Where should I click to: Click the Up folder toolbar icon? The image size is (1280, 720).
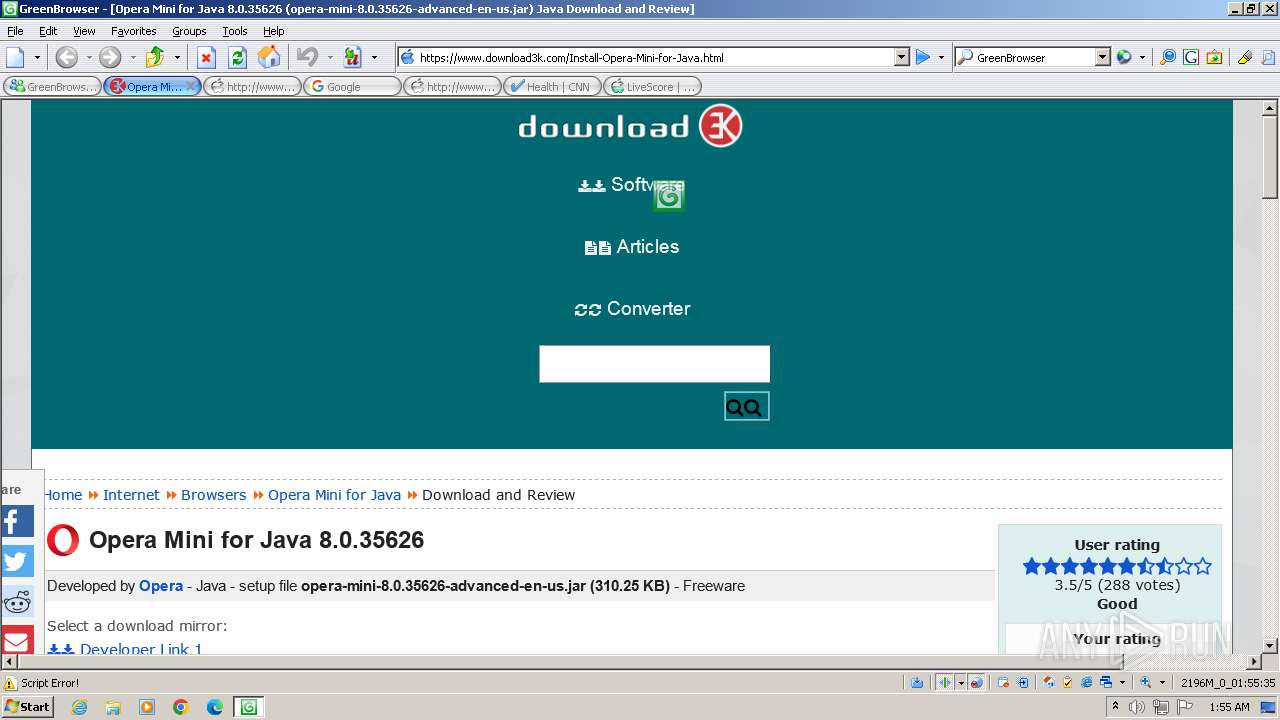coord(155,57)
